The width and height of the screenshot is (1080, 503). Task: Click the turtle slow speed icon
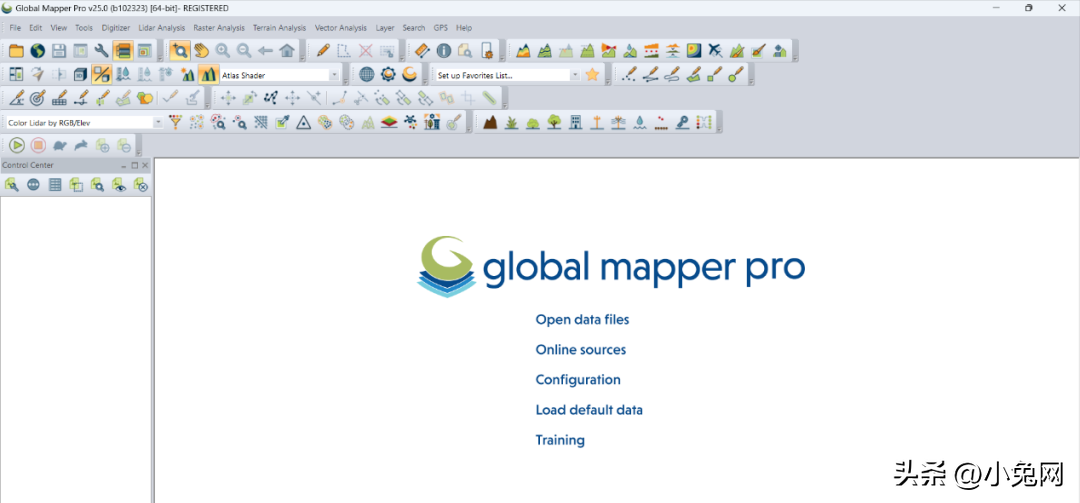60,145
